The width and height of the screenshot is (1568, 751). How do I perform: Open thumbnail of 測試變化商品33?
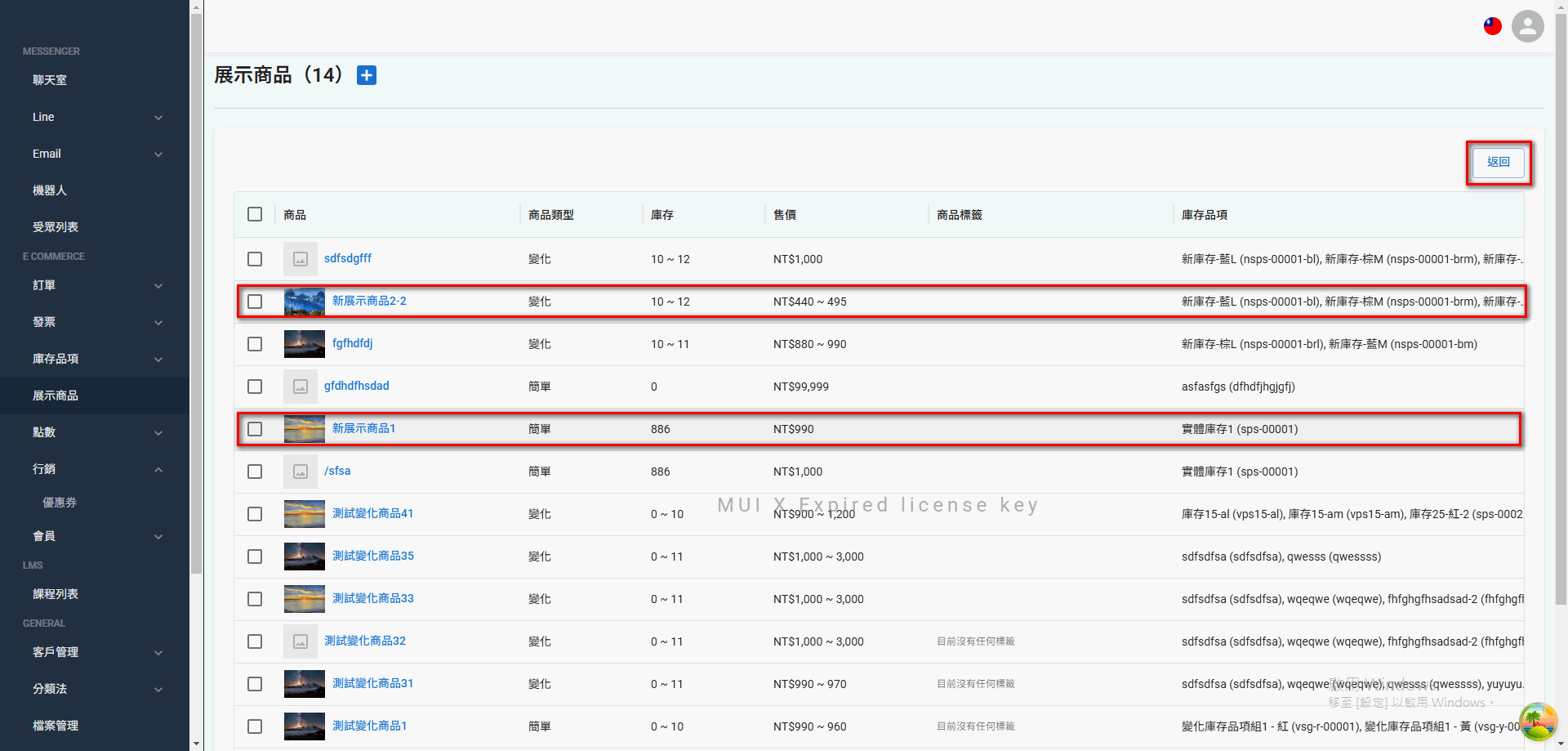point(305,599)
